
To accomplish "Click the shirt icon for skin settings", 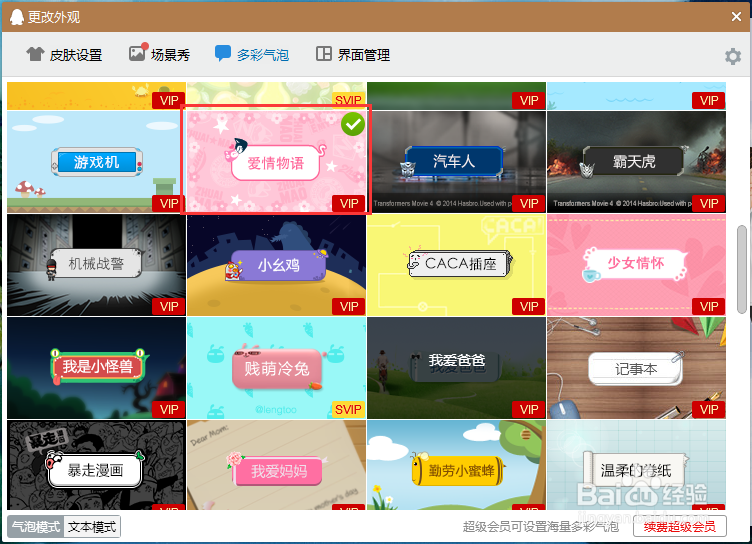I will click(35, 54).
